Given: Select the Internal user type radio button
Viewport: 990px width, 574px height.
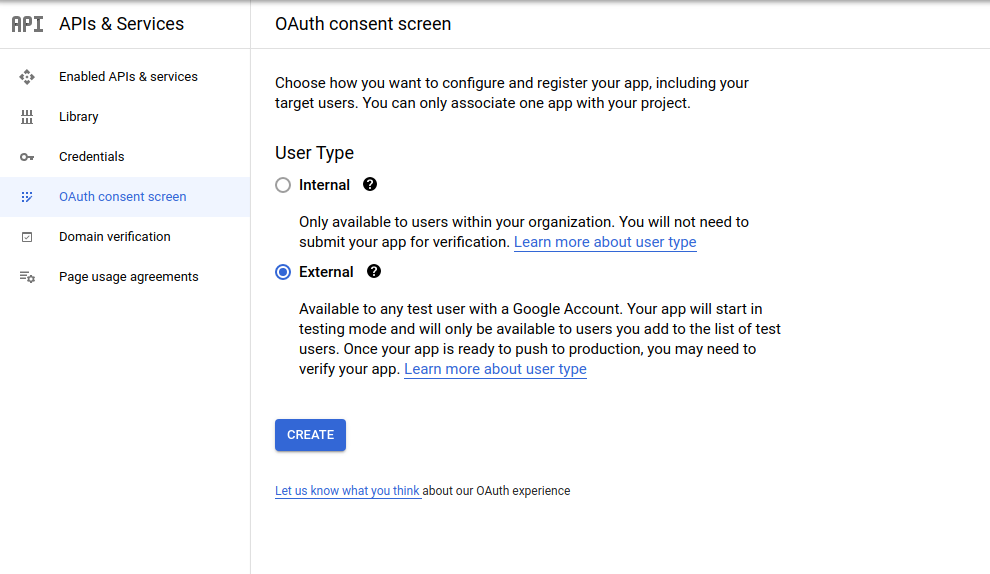Looking at the screenshot, I should 283,185.
